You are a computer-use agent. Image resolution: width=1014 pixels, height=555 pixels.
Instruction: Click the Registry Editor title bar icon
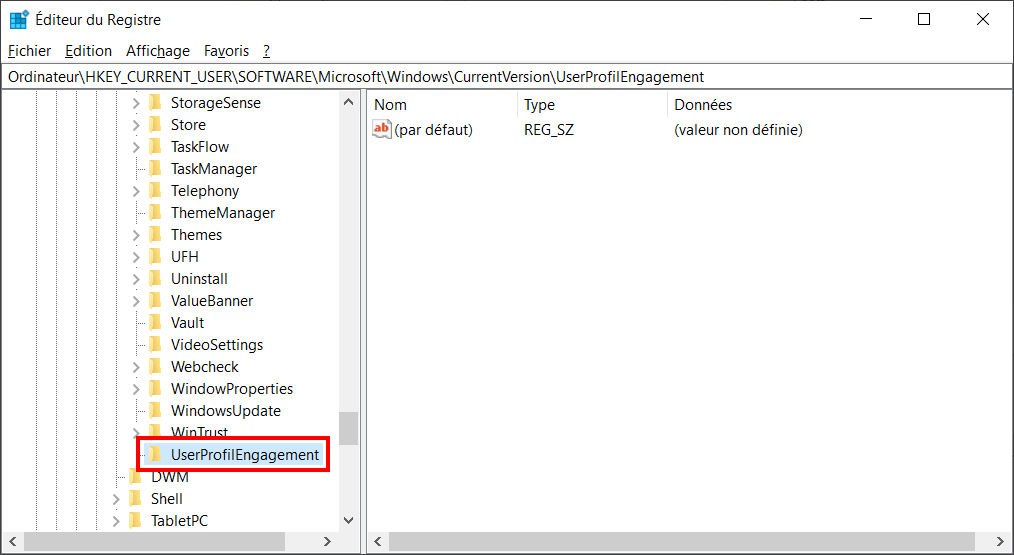pos(19,19)
